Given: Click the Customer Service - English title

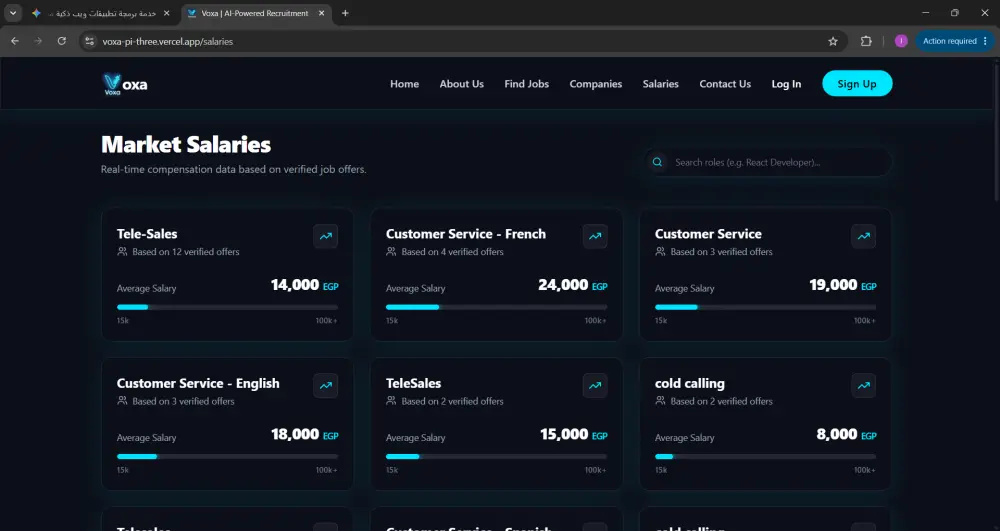Looking at the screenshot, I should (198, 383).
